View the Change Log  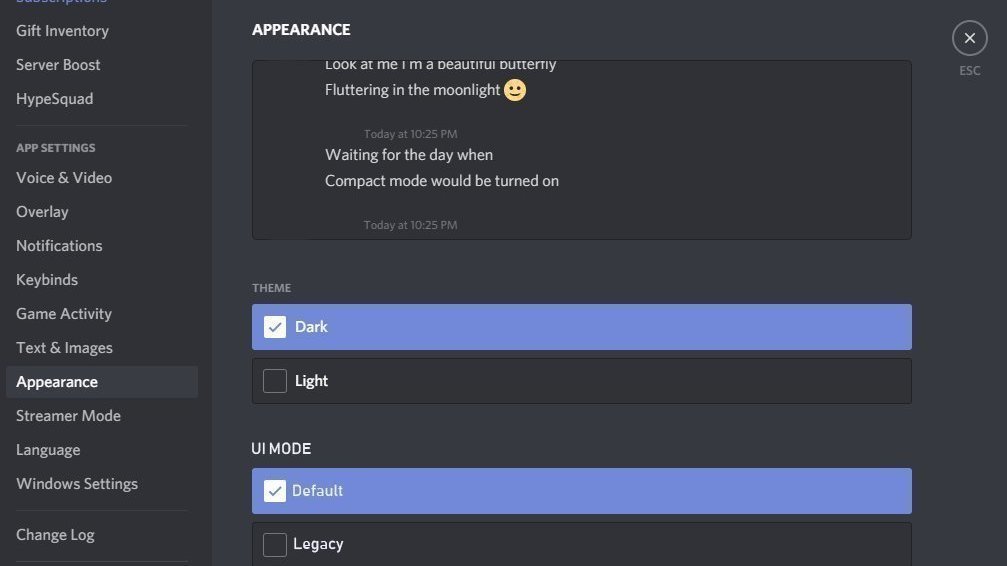55,535
